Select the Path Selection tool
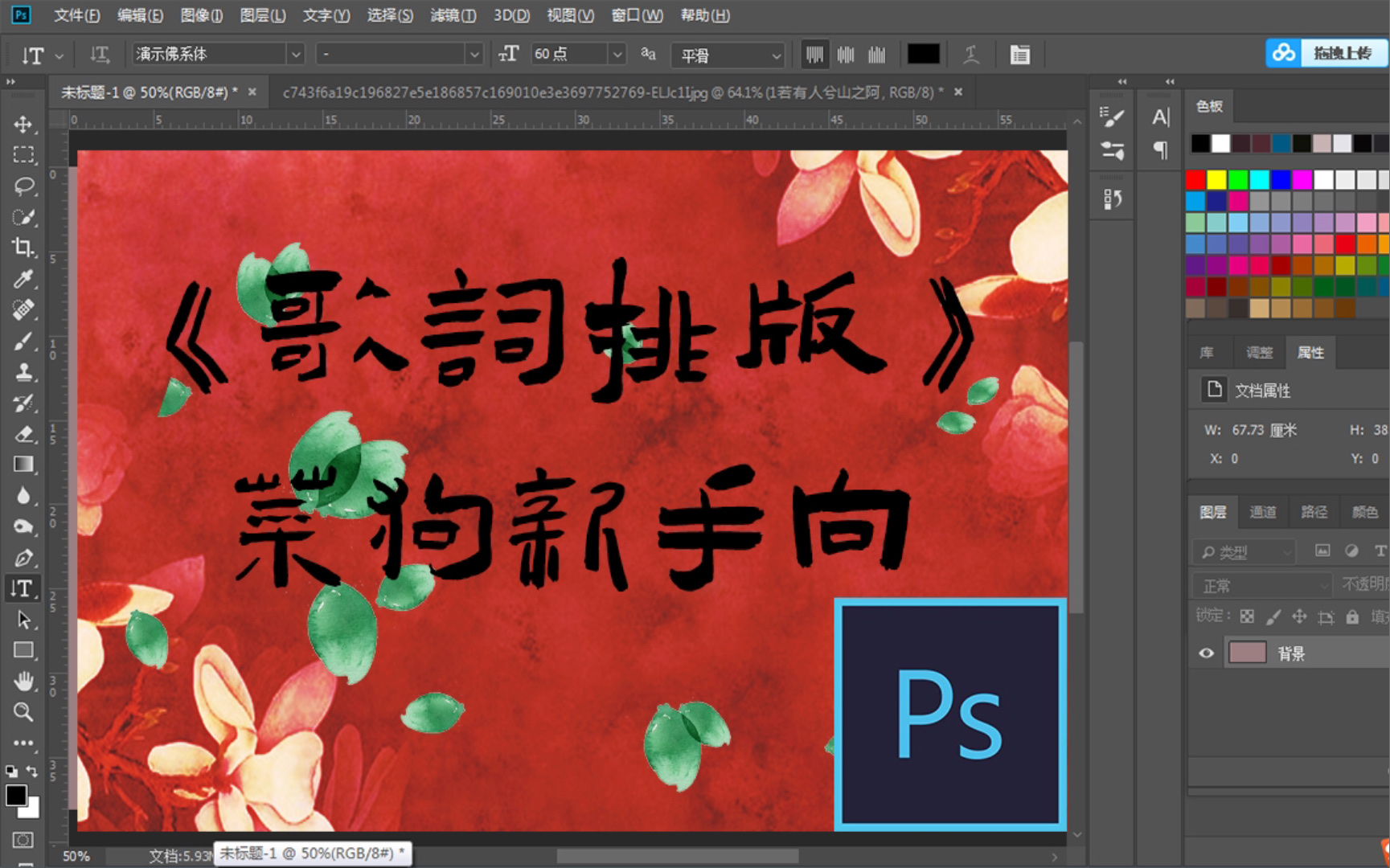1390x868 pixels. coord(23,620)
